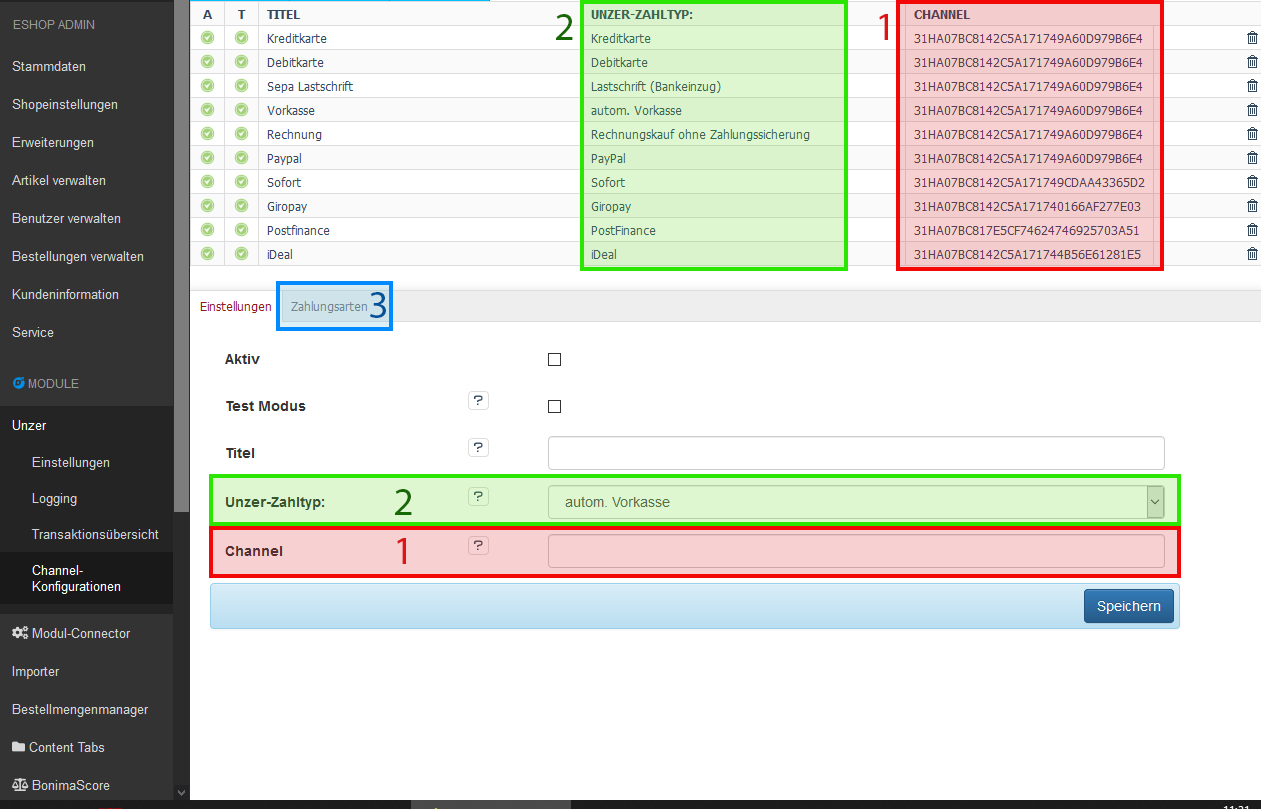Click trash icon for Paypal row
Viewport: 1261px width, 809px height.
pos(1252,158)
